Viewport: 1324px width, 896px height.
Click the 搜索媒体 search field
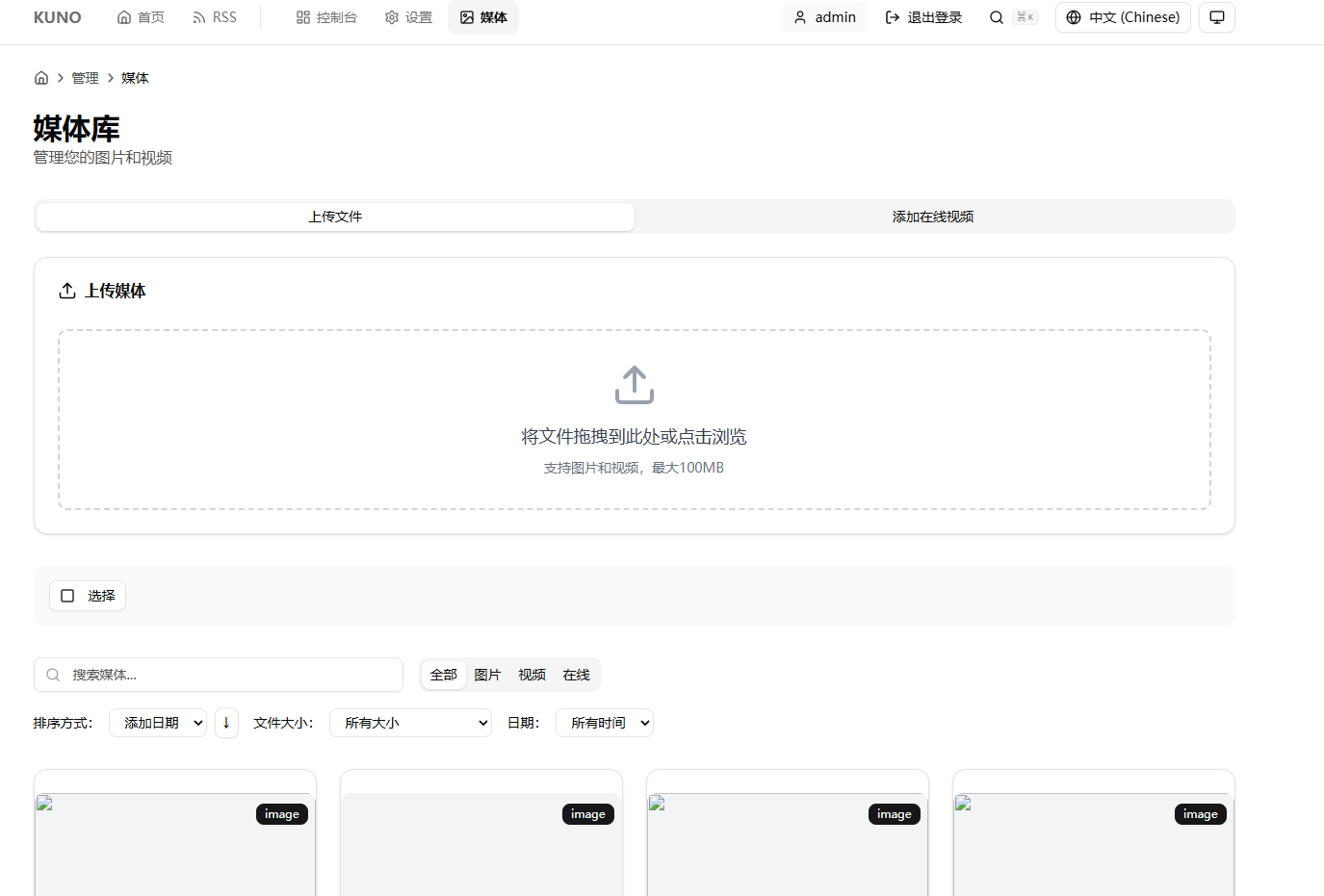pos(231,675)
